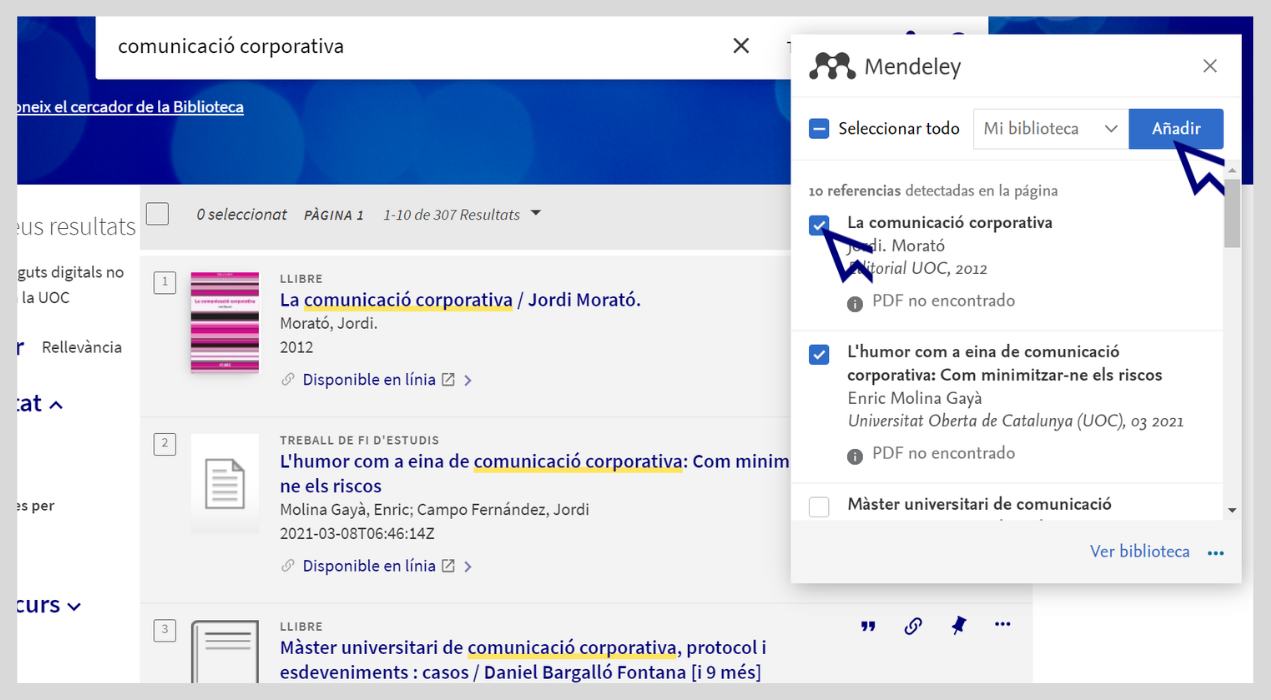The width and height of the screenshot is (1271, 700).
Task: Click the Mendeley logo icon
Action: coord(832,67)
